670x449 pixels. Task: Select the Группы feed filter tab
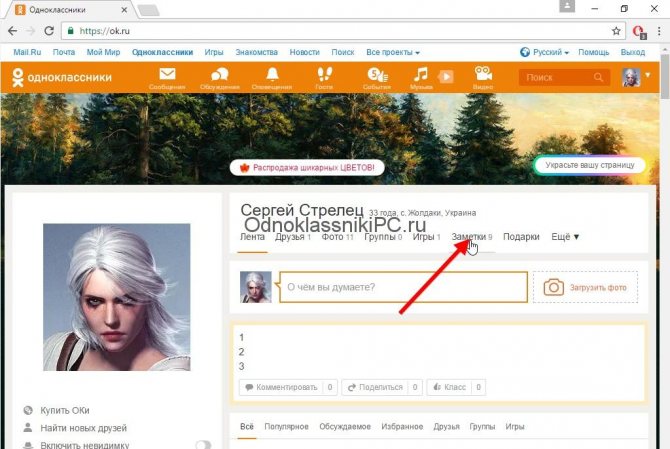482,426
